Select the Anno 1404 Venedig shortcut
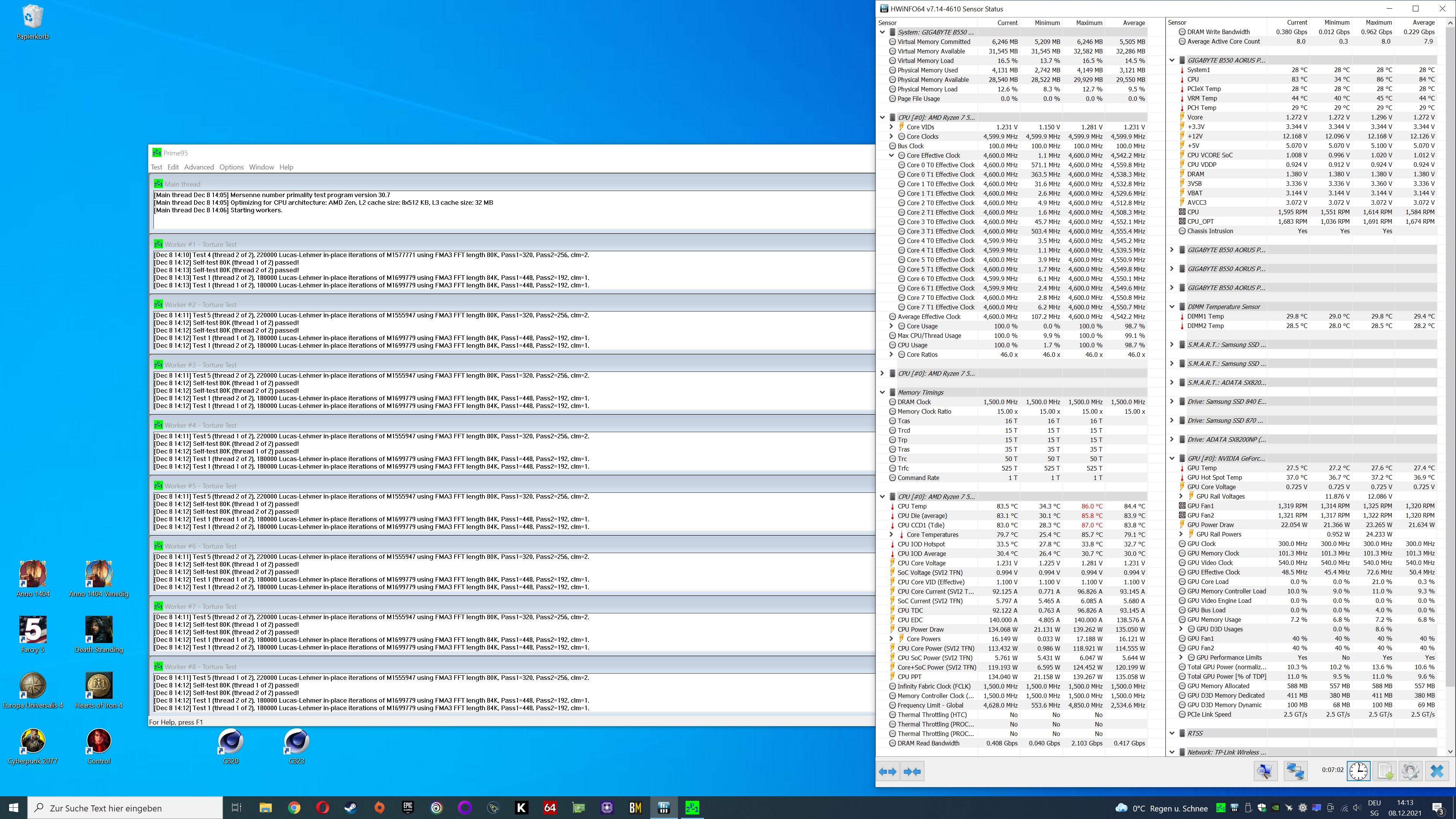Viewport: 1456px width, 819px height. [x=98, y=578]
